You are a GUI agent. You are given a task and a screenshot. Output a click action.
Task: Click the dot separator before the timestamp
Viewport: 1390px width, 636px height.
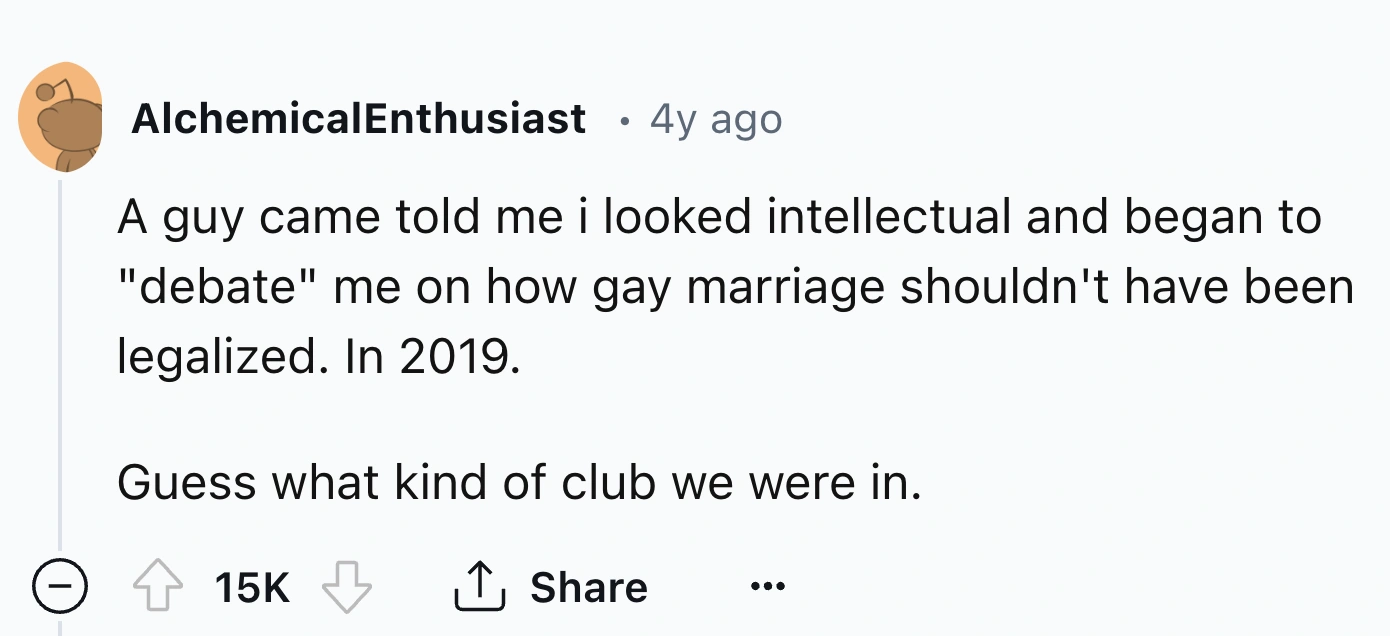[x=624, y=122]
